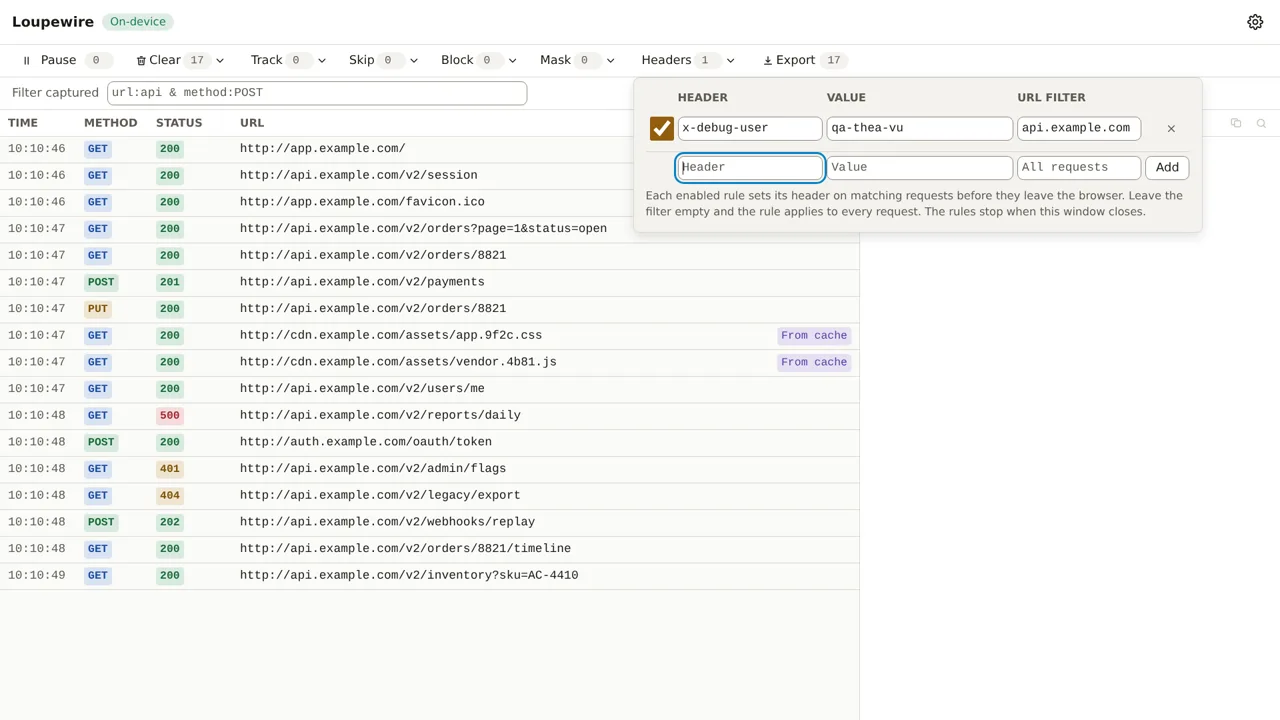Click the Loupewire app title
This screenshot has width=1280, height=720.
pos(53,22)
